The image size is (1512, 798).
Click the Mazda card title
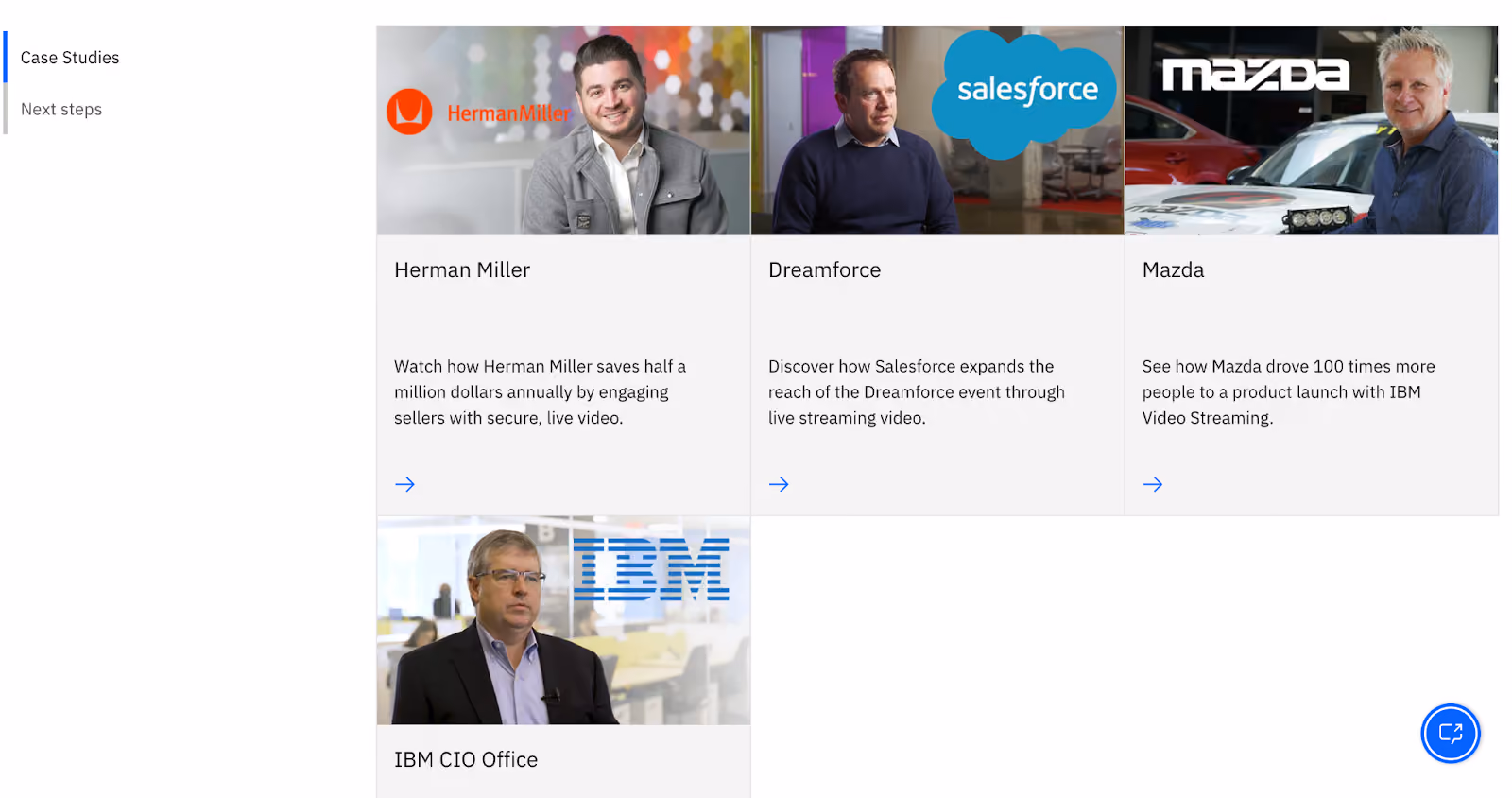pyautogui.click(x=1174, y=270)
